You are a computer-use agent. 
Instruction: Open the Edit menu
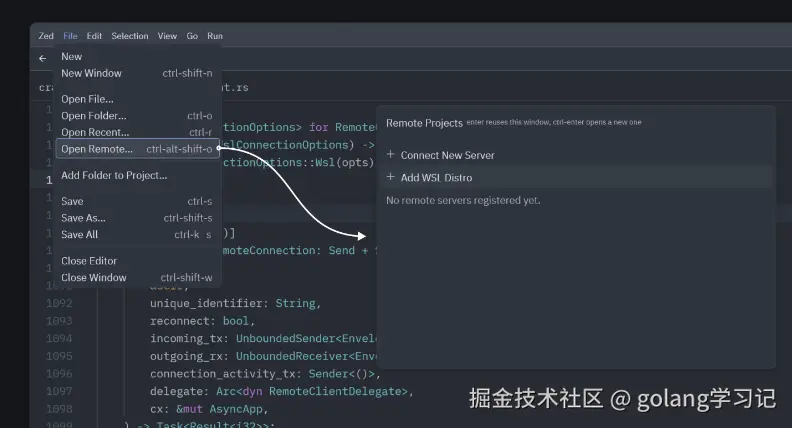pyautogui.click(x=94, y=36)
